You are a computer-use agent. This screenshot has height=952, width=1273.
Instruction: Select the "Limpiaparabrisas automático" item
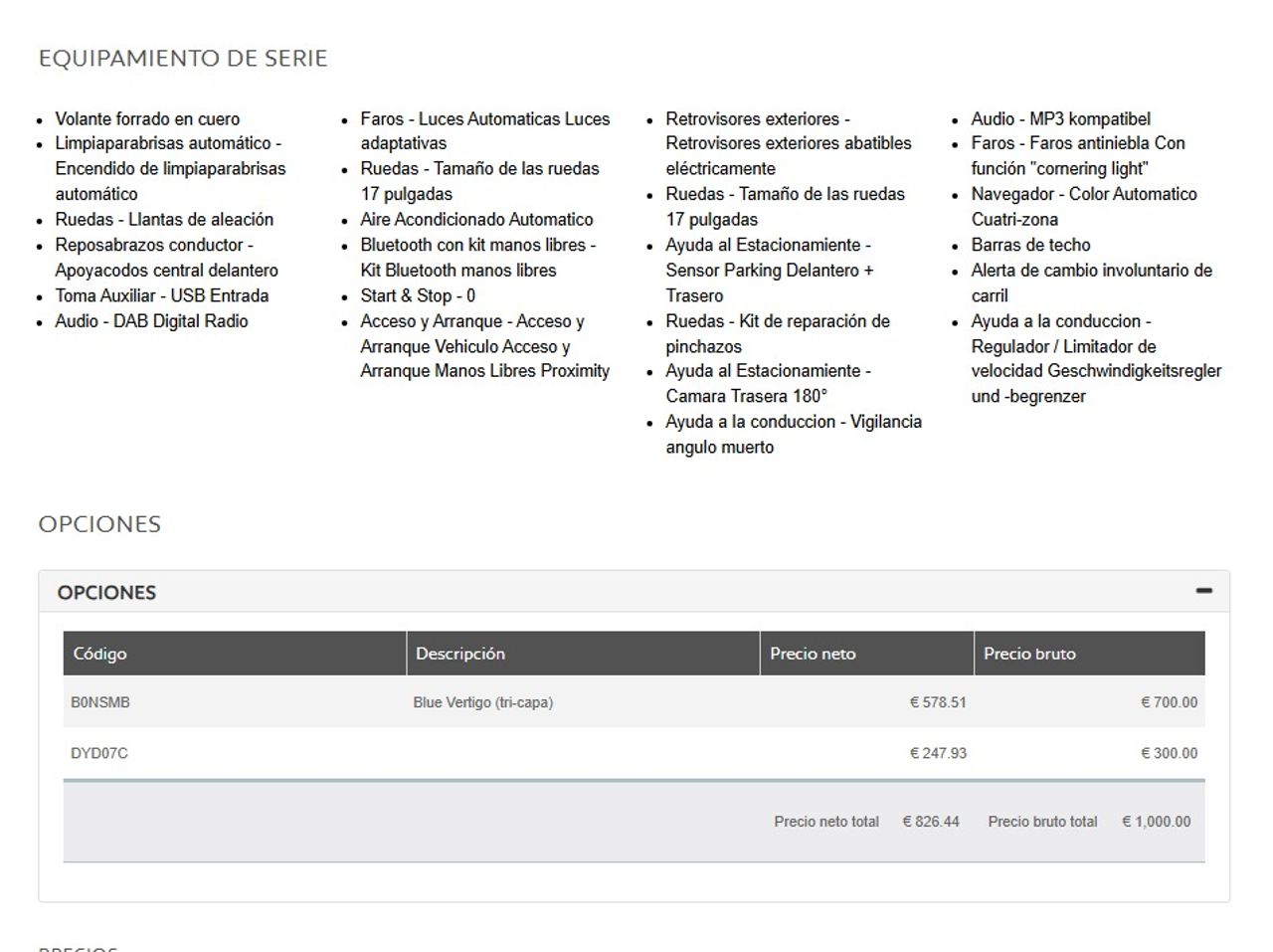click(170, 168)
